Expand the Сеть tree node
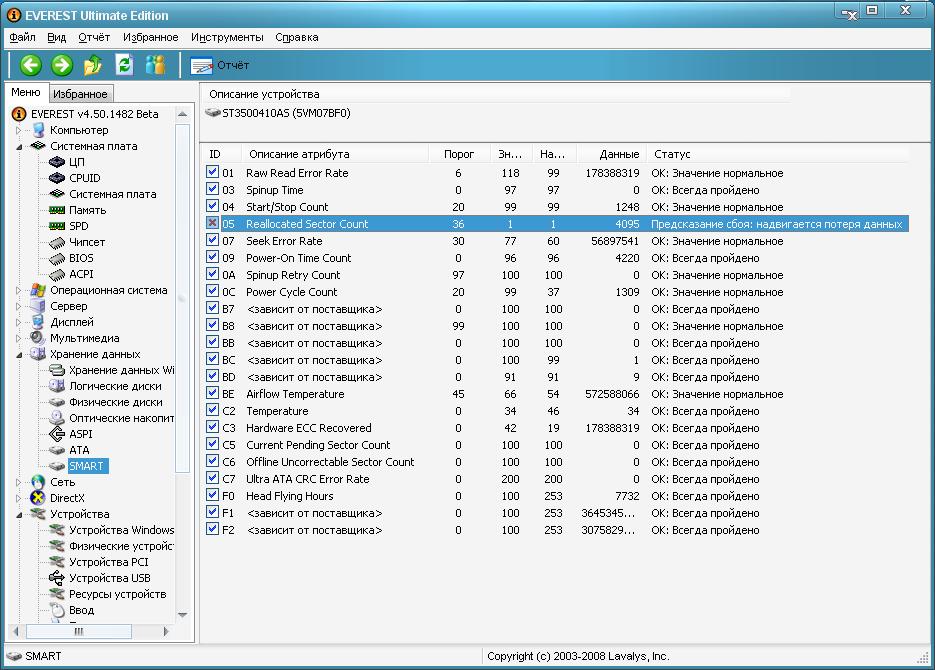The image size is (935, 670). 18,482
